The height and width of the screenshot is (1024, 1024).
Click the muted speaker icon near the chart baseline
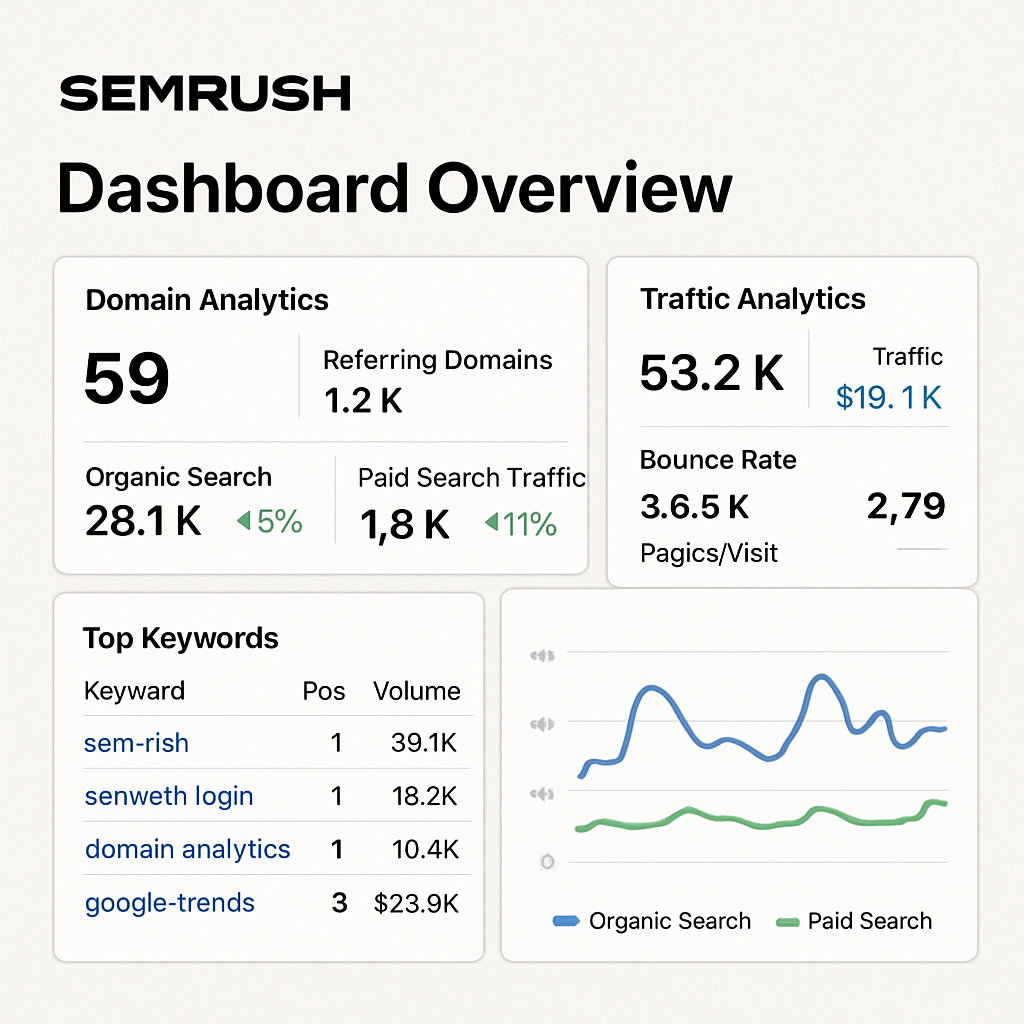tap(542, 794)
